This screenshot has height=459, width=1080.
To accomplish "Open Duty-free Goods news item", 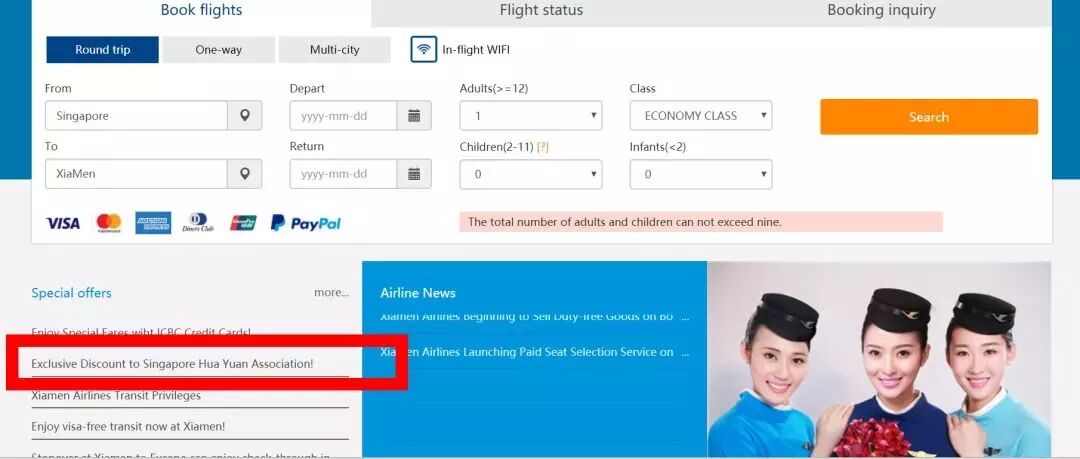I will [534, 317].
